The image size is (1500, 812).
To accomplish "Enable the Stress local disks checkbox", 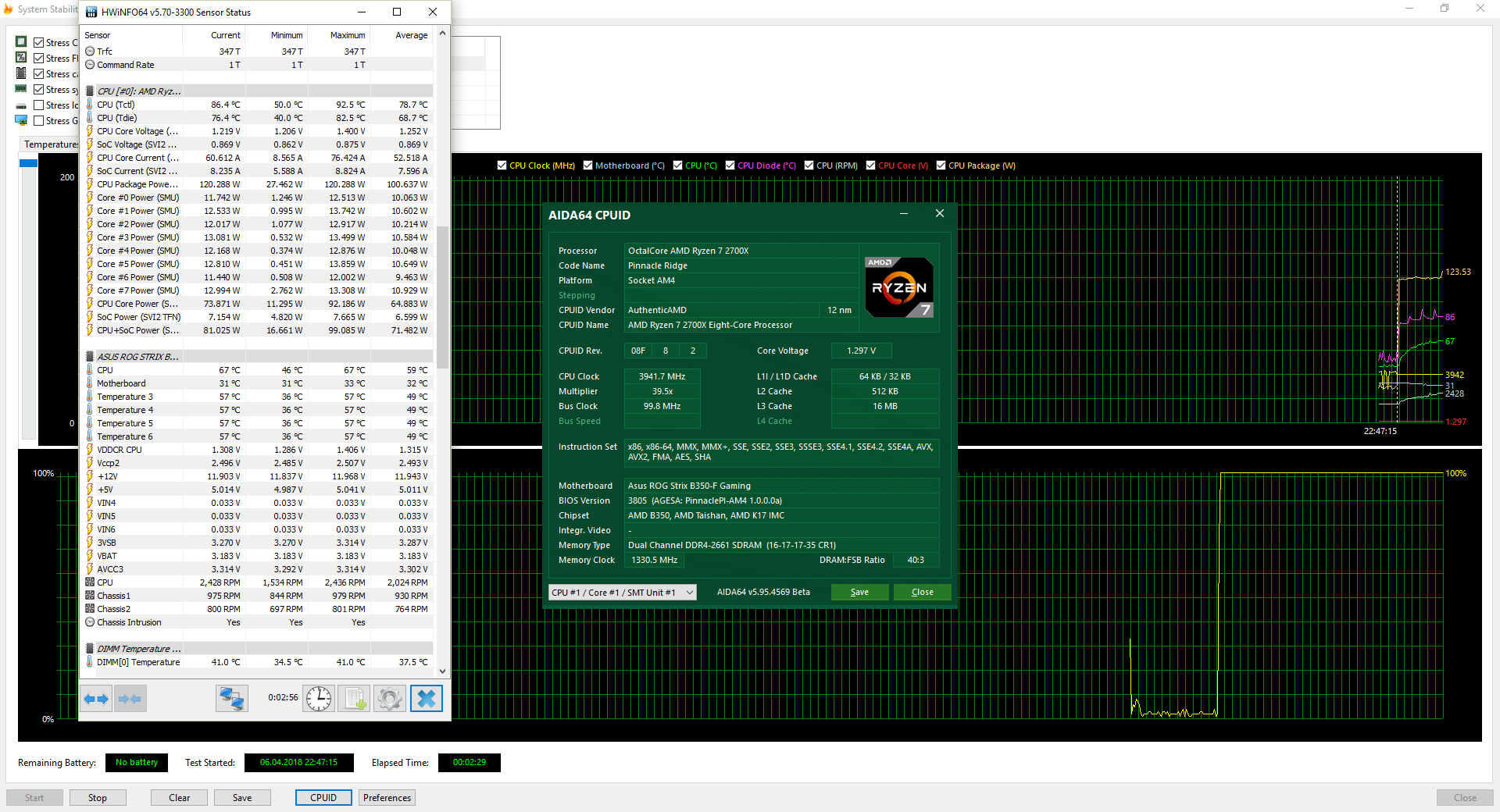I will point(38,105).
